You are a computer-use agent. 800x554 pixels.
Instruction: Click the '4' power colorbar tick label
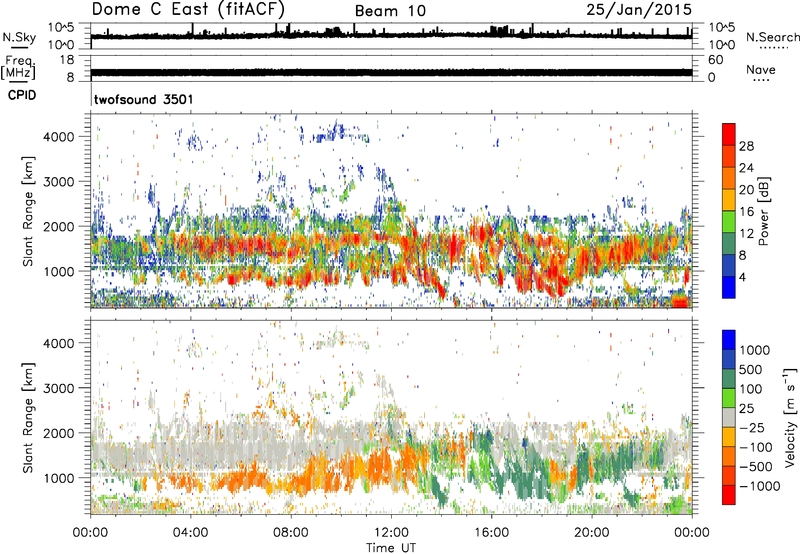(x=742, y=277)
